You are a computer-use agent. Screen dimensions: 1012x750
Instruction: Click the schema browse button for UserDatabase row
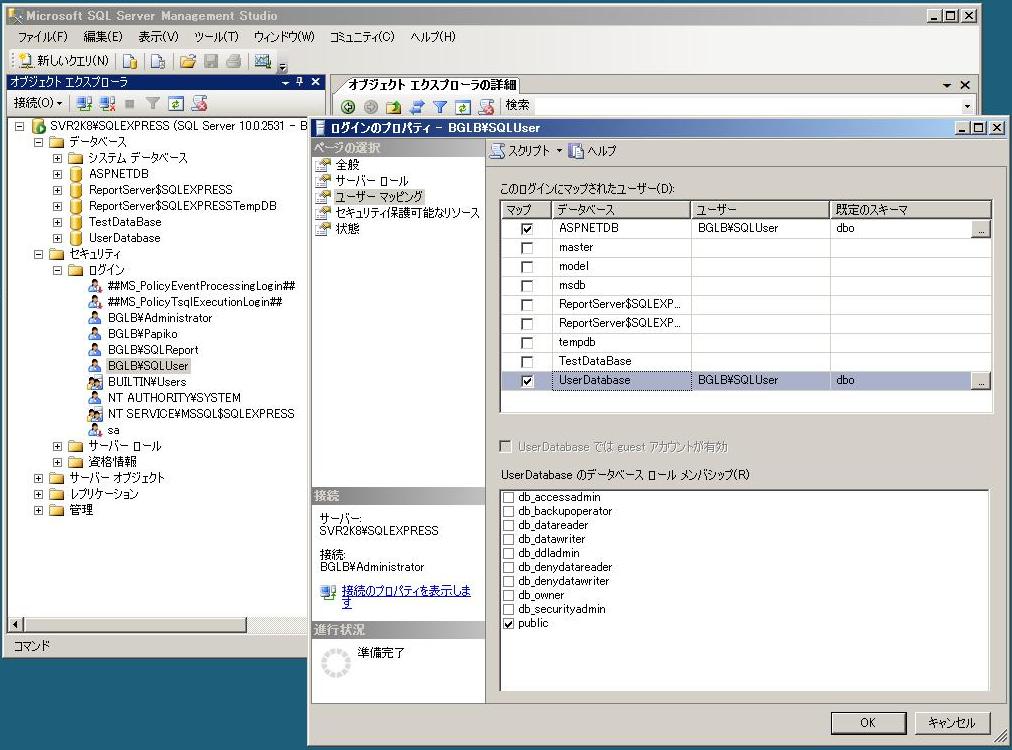(980, 381)
